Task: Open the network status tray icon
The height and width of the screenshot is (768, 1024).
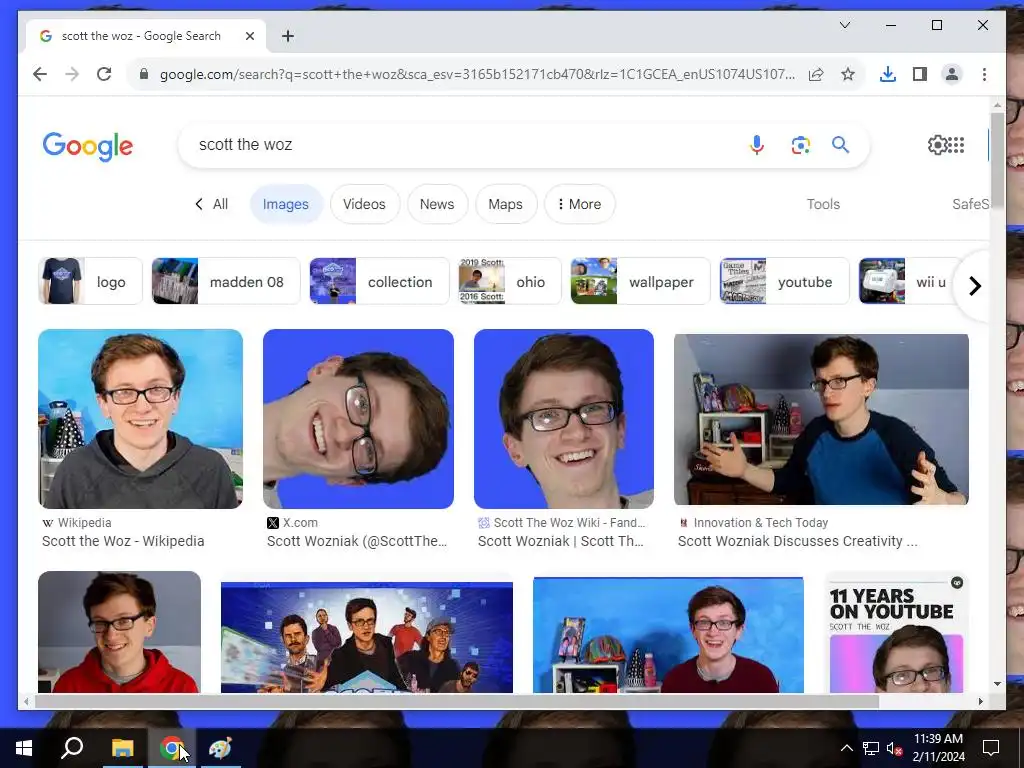Action: (x=871, y=748)
